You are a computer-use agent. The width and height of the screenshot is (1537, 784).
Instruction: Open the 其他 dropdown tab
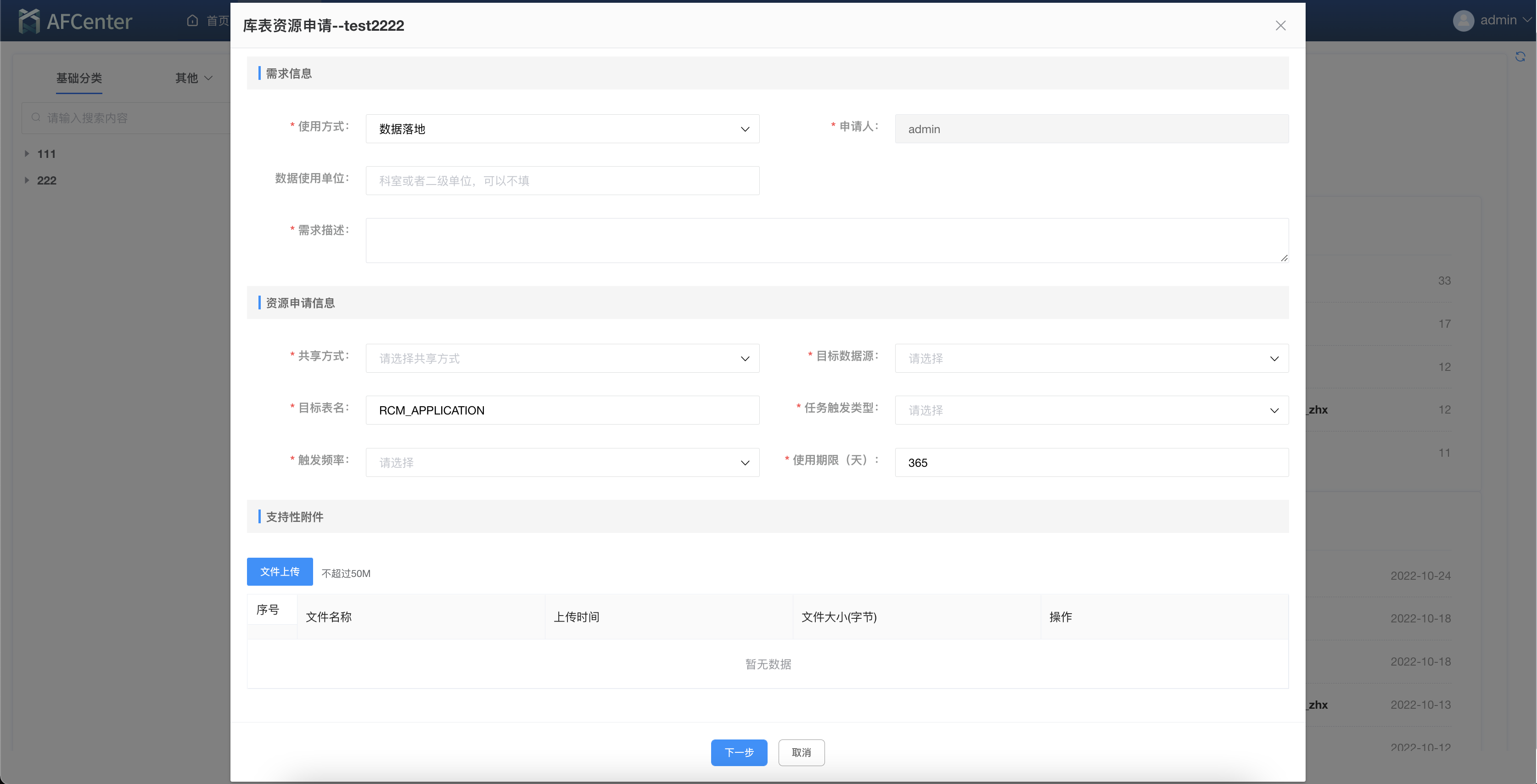pos(193,78)
